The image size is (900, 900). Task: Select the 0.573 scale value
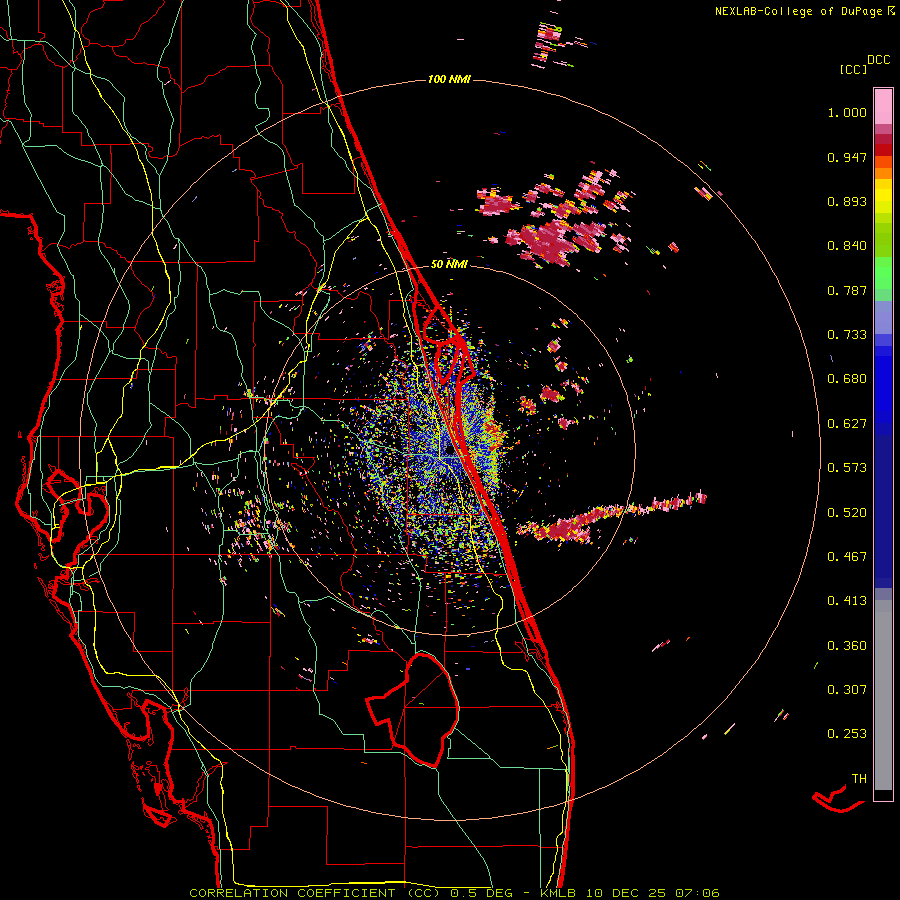[847, 468]
